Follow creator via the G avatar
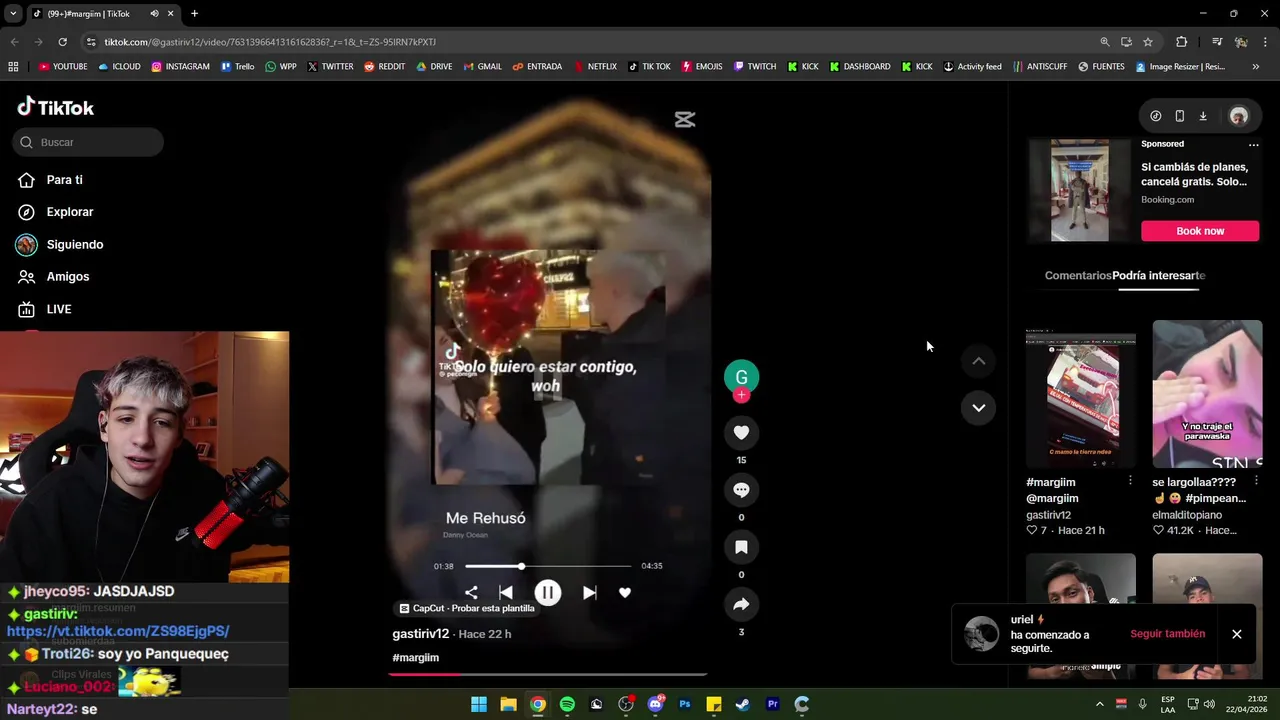This screenshot has width=1280, height=720. (741, 377)
